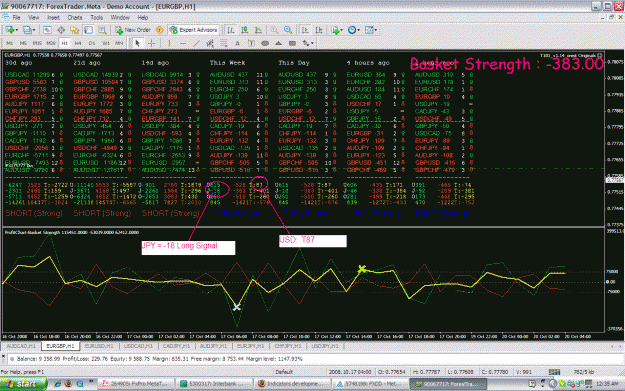This screenshot has height=391, width=625.
Task: Select the trendline drawing tool
Action: click(197, 43)
